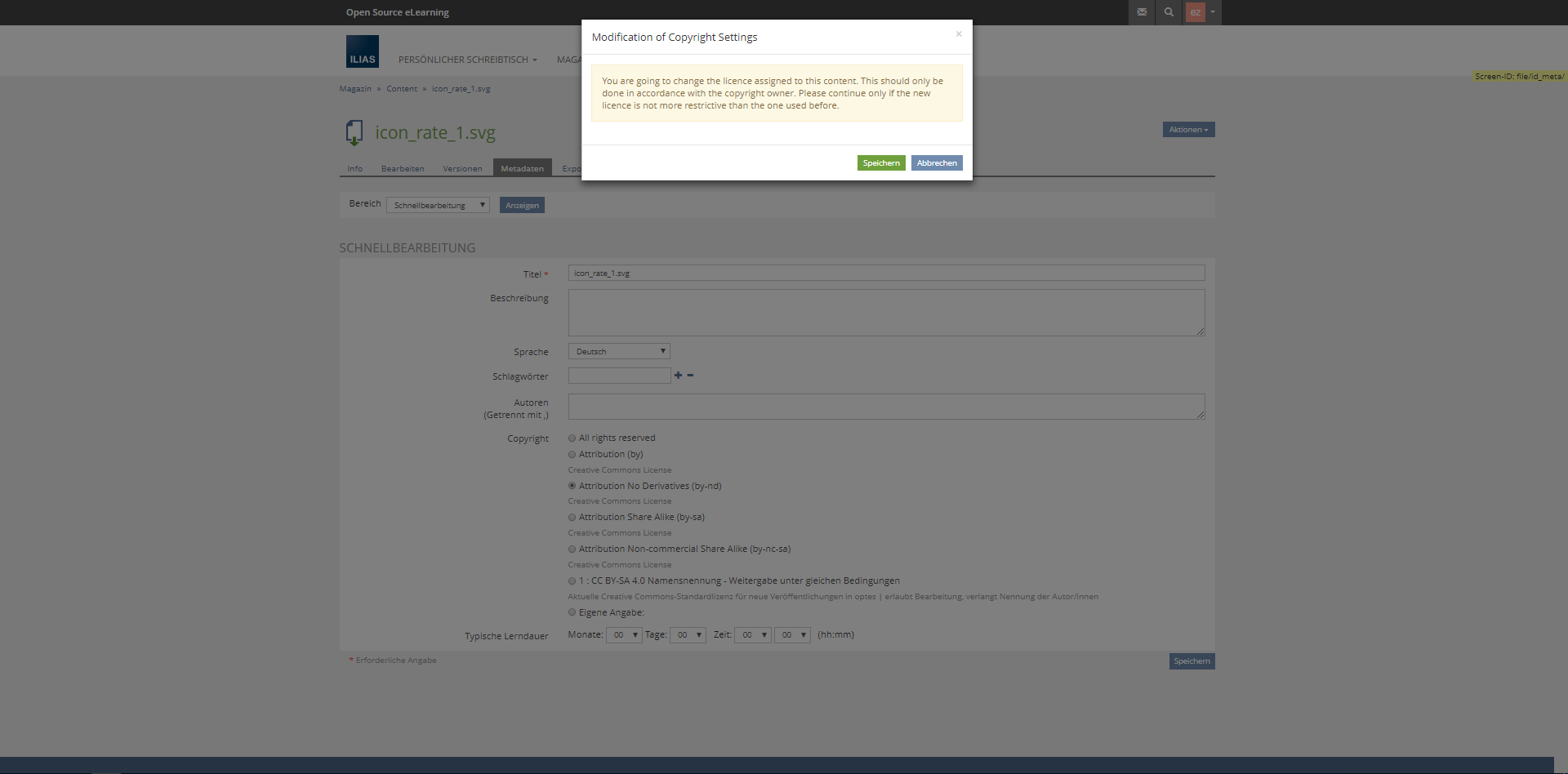
Task: Click the Screen-ID file/id_meta label
Action: tap(1520, 76)
